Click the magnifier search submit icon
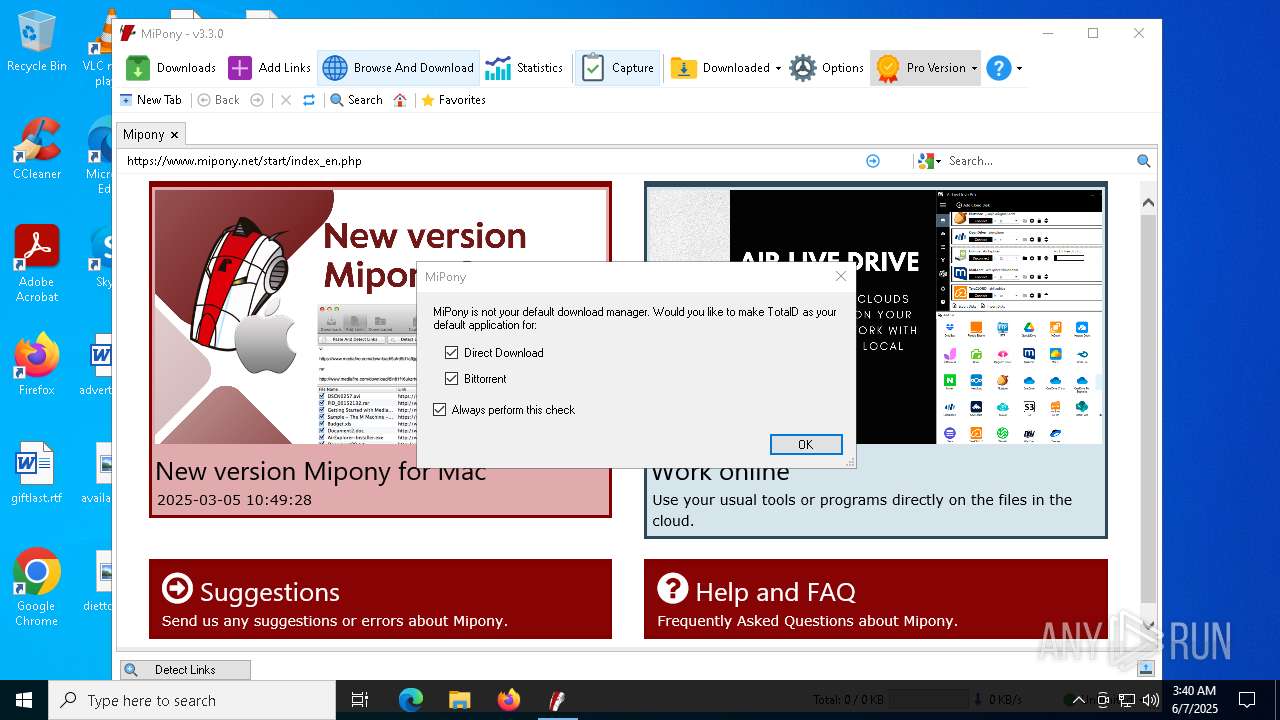The width and height of the screenshot is (1280, 720). pos(1144,161)
